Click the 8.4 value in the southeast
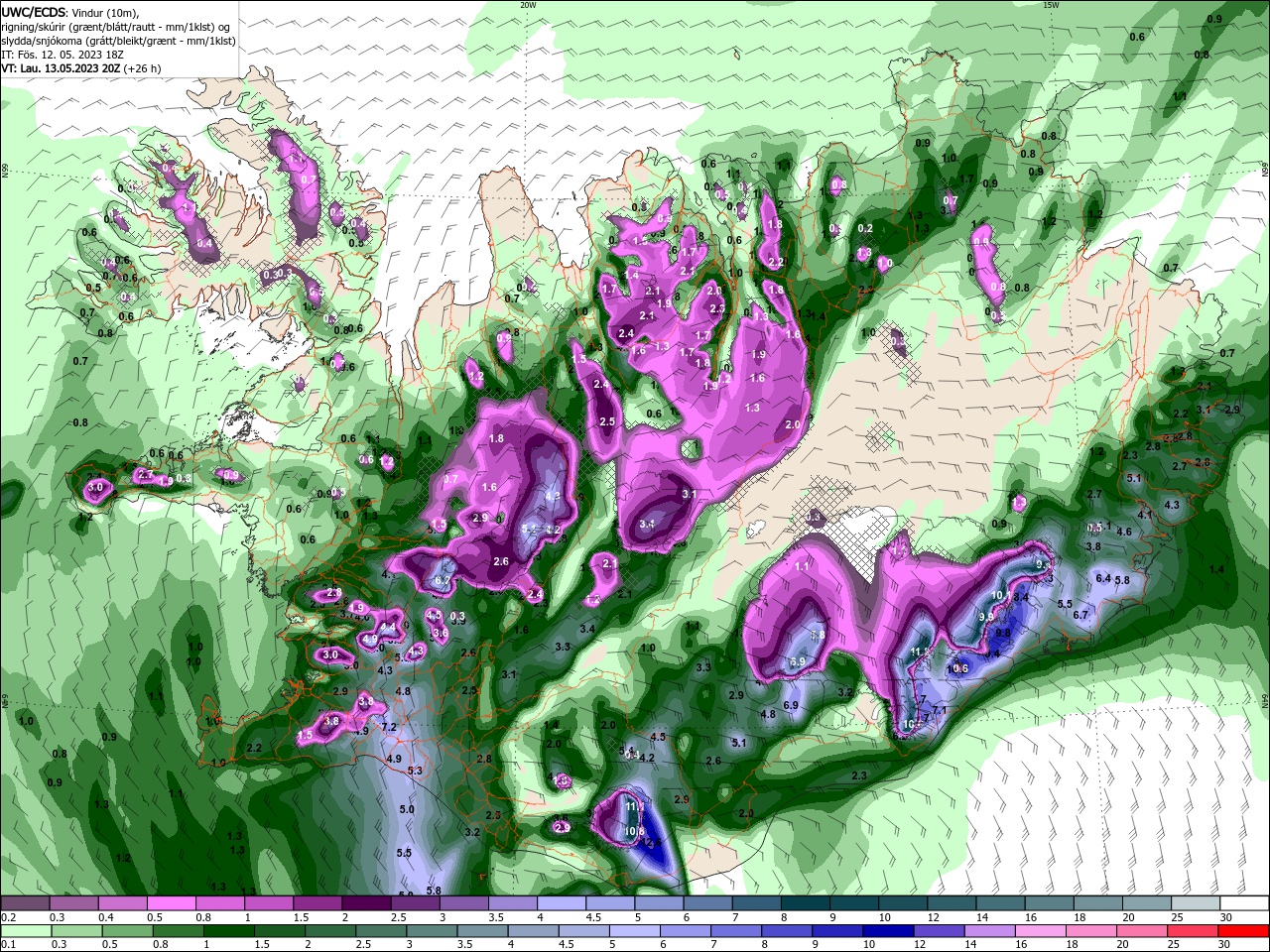 [x=1019, y=598]
